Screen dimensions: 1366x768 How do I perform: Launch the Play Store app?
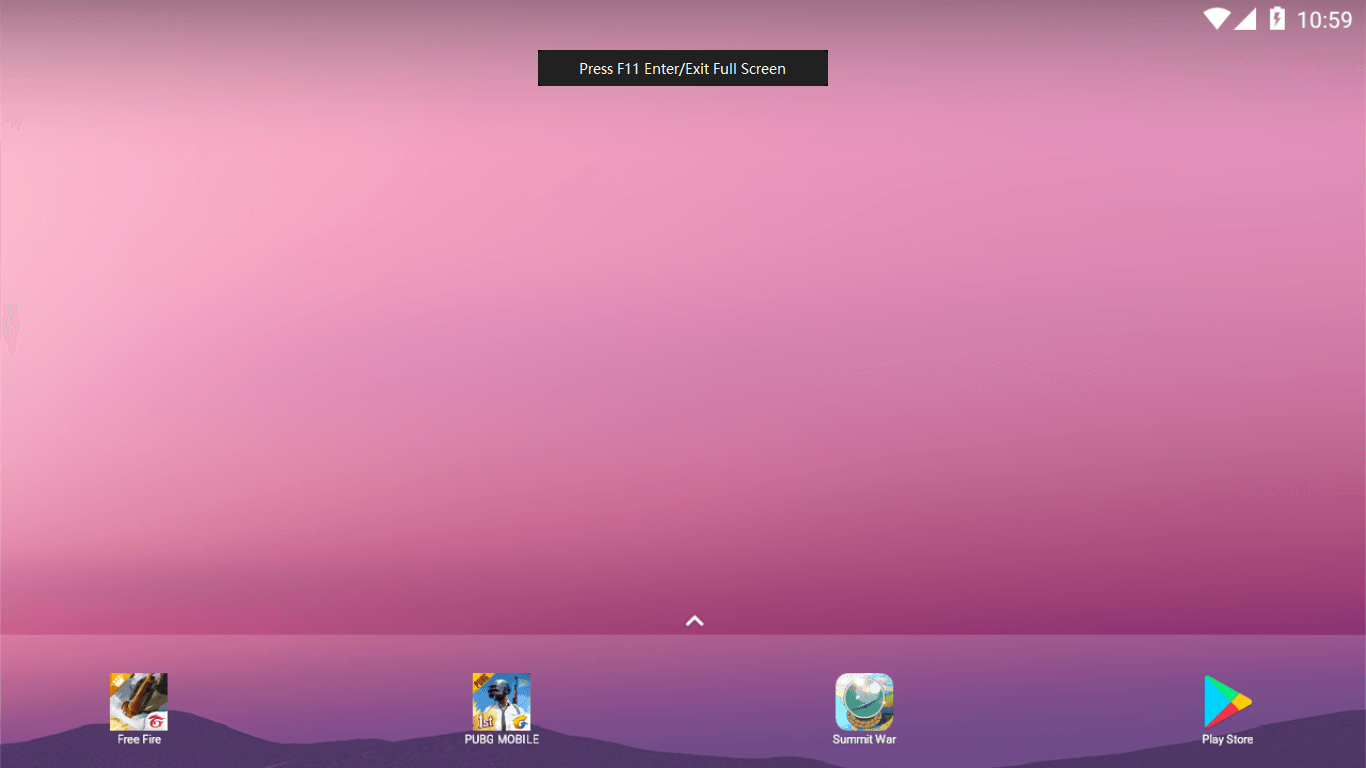(1228, 702)
